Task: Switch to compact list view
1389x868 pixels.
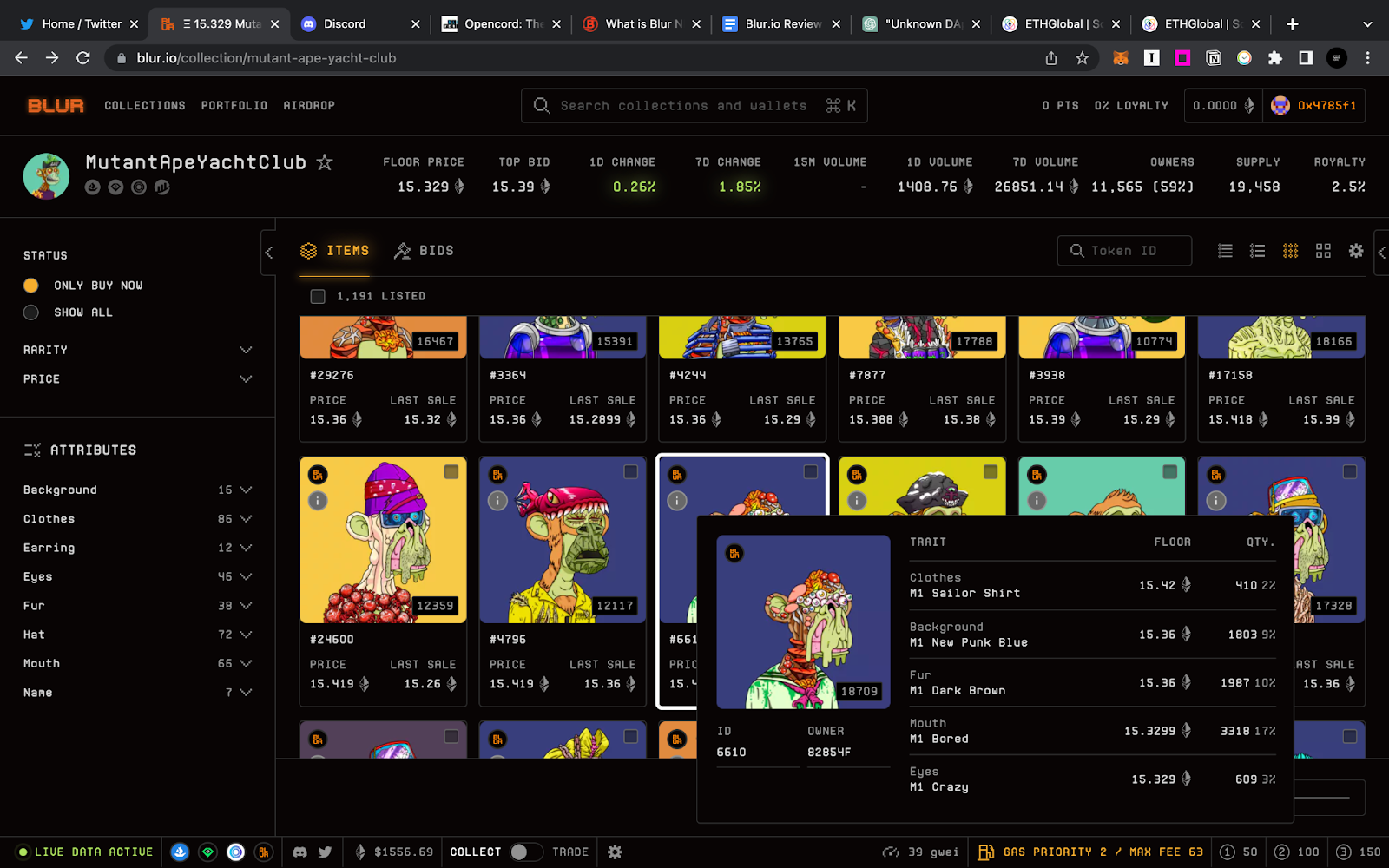Action: pyautogui.click(x=1225, y=251)
